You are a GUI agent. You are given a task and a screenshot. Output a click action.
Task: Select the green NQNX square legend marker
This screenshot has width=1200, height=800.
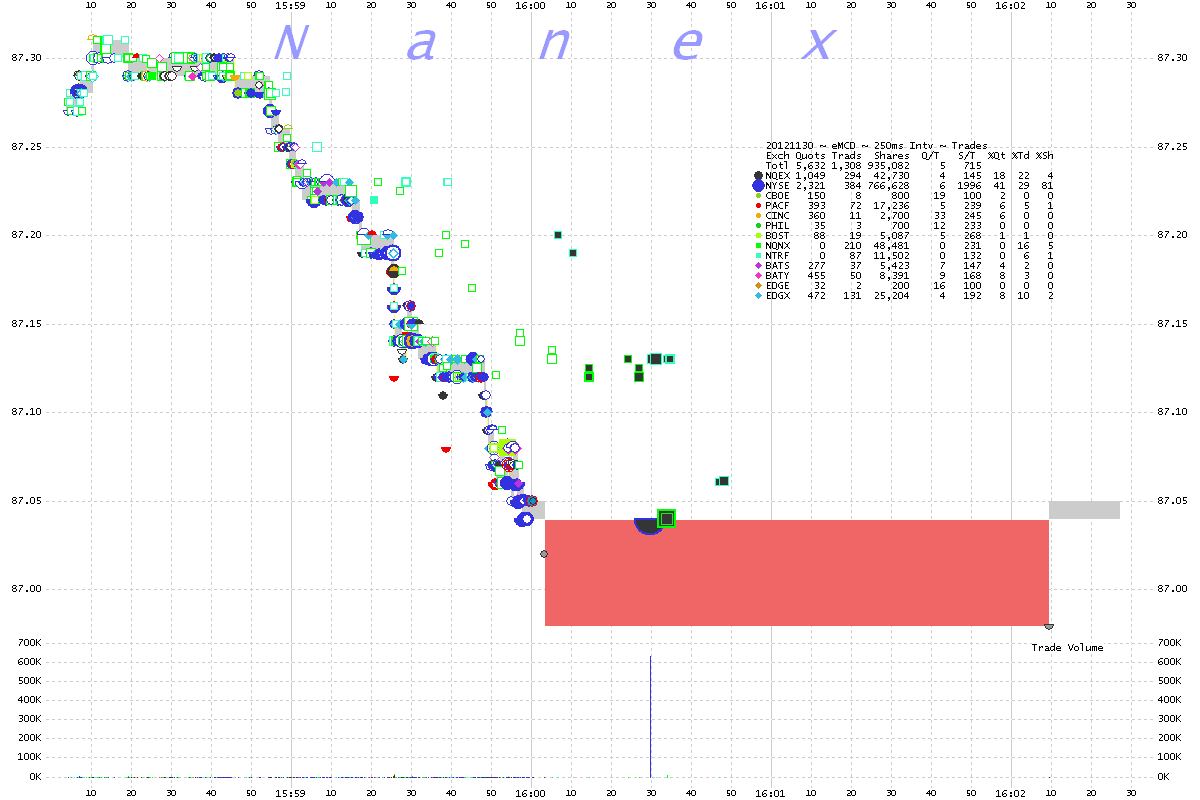[x=758, y=246]
